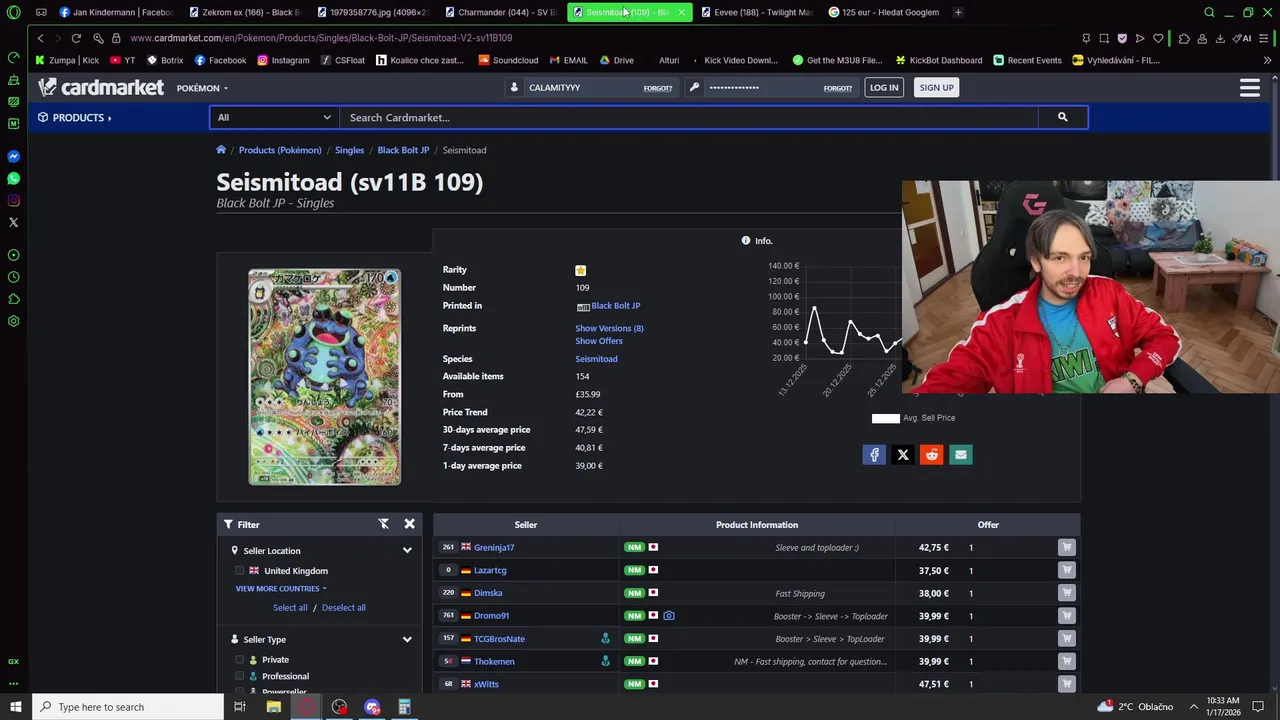This screenshot has height=720, width=1280.
Task: Click the Cardmarket home breadcrumb icon
Action: pyautogui.click(x=221, y=150)
